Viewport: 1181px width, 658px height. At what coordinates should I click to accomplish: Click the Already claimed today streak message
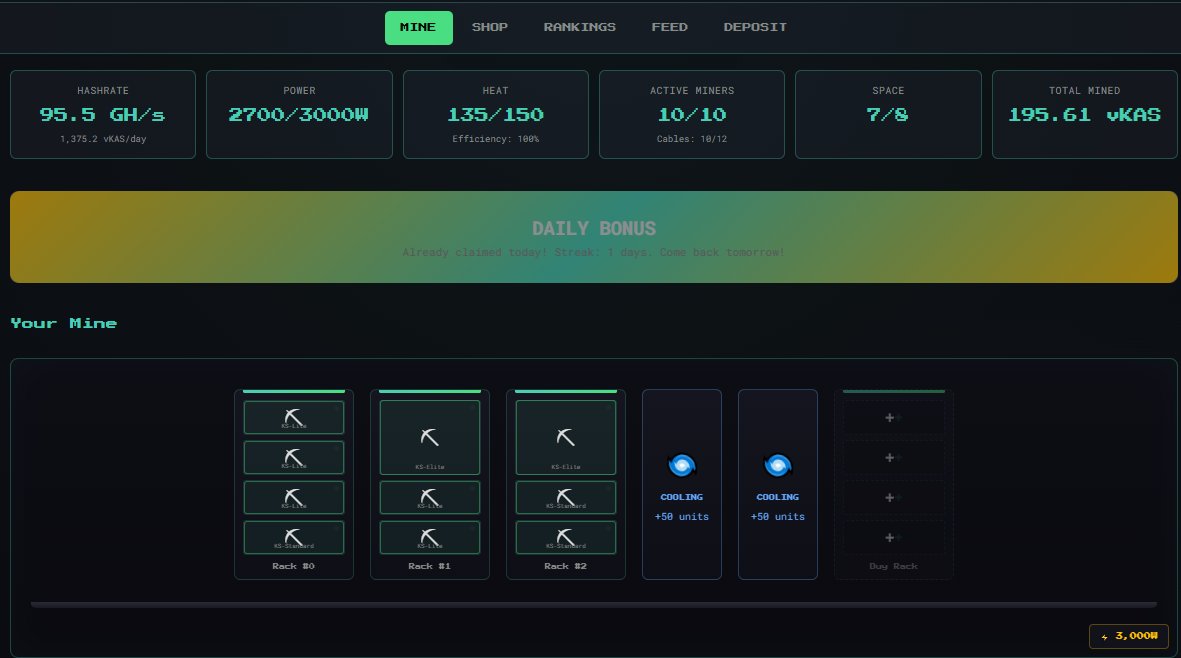[x=594, y=252]
